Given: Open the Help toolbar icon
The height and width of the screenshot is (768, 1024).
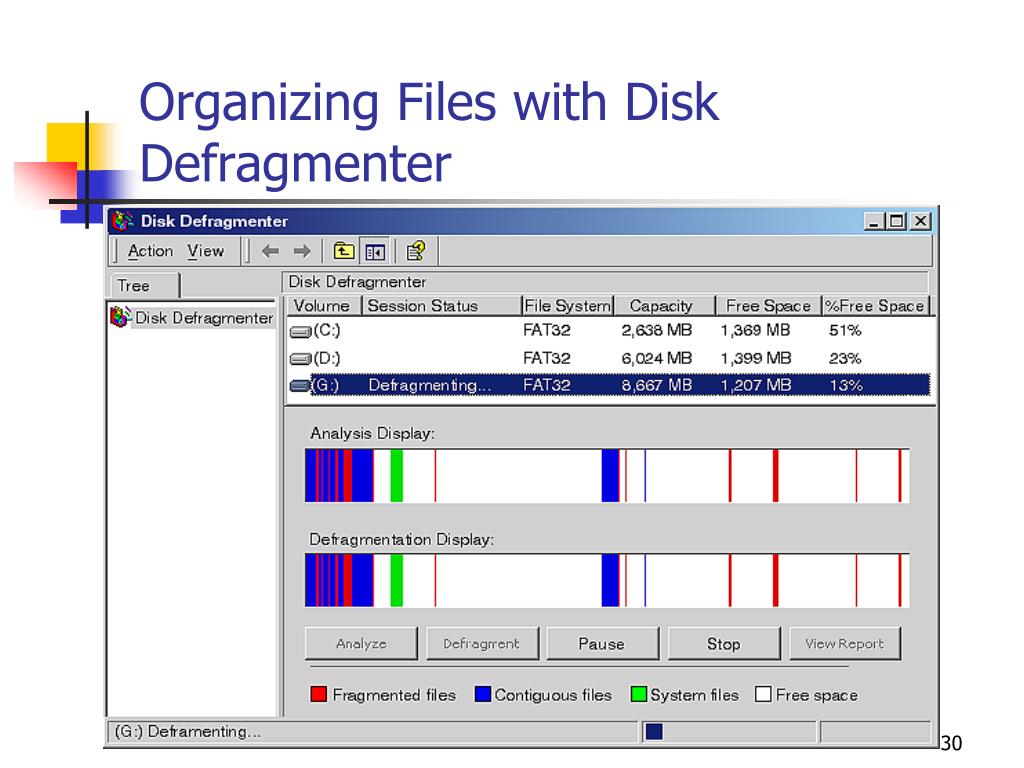Looking at the screenshot, I should [416, 251].
